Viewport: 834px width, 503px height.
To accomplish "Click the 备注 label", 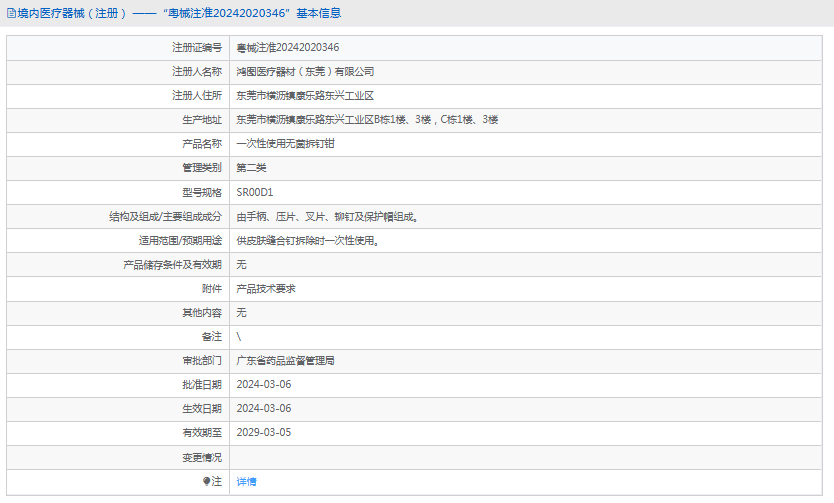I will tap(212, 337).
